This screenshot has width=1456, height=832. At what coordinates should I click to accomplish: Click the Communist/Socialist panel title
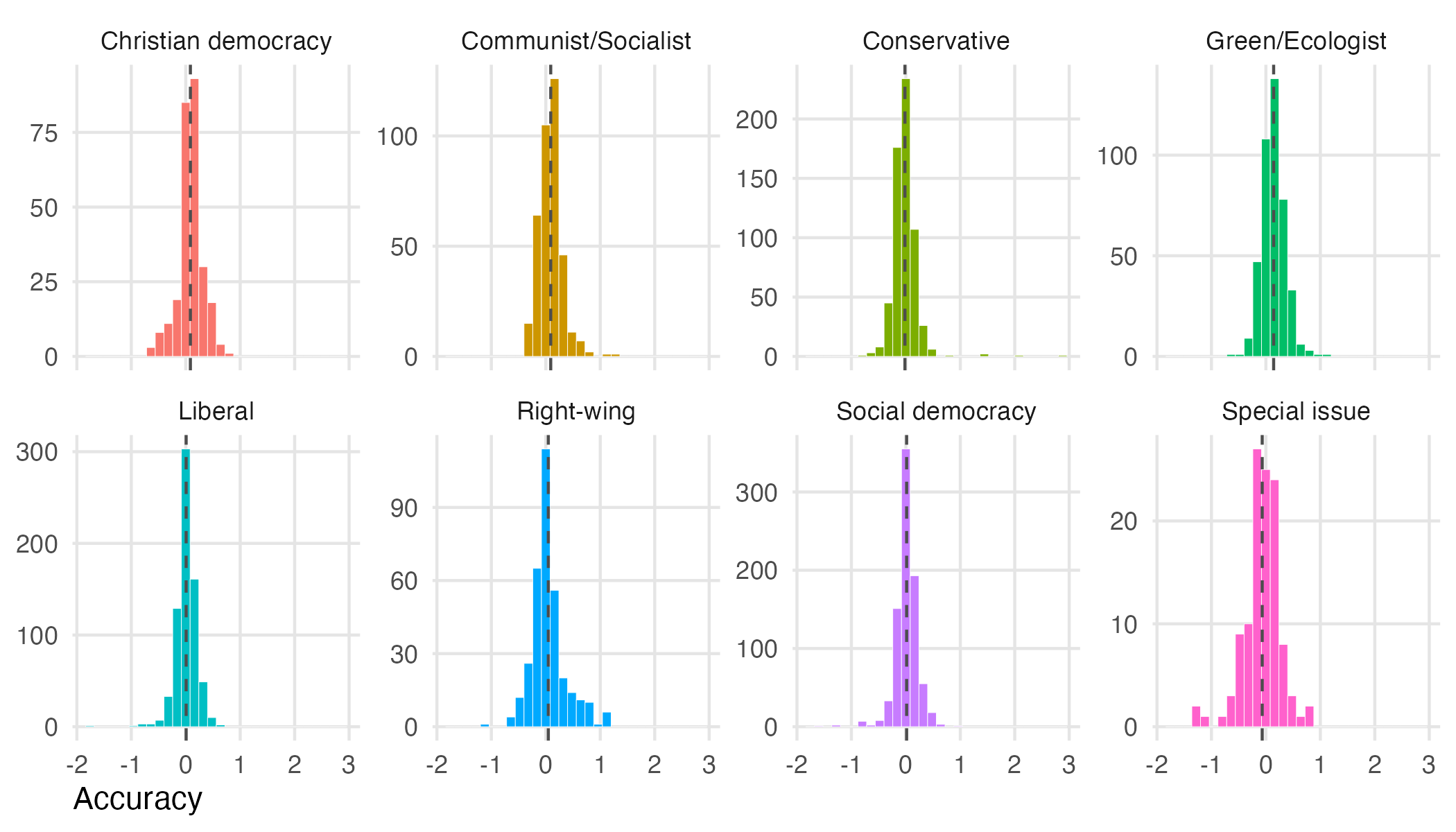click(x=575, y=41)
